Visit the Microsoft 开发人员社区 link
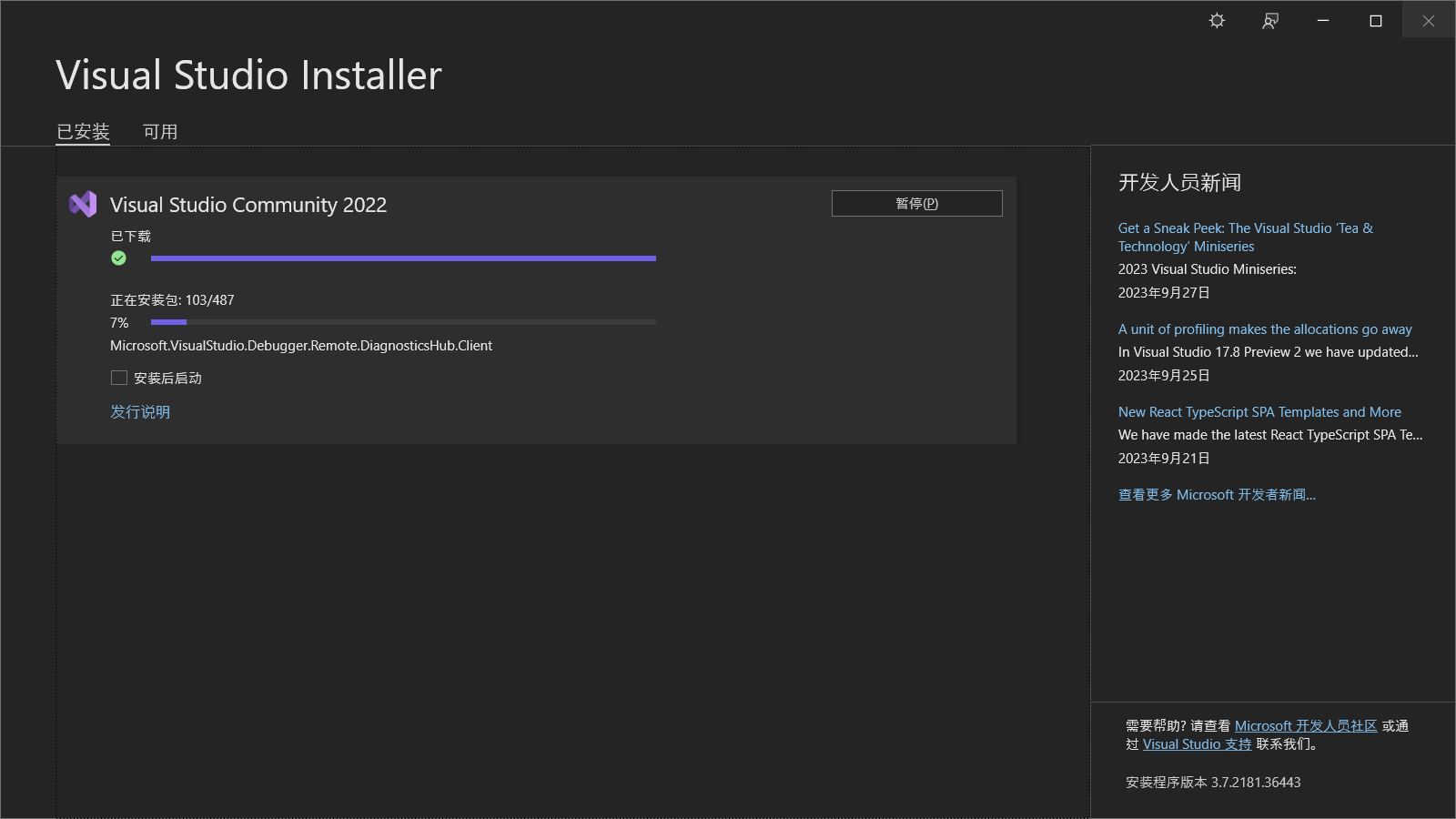 pos(1306,726)
